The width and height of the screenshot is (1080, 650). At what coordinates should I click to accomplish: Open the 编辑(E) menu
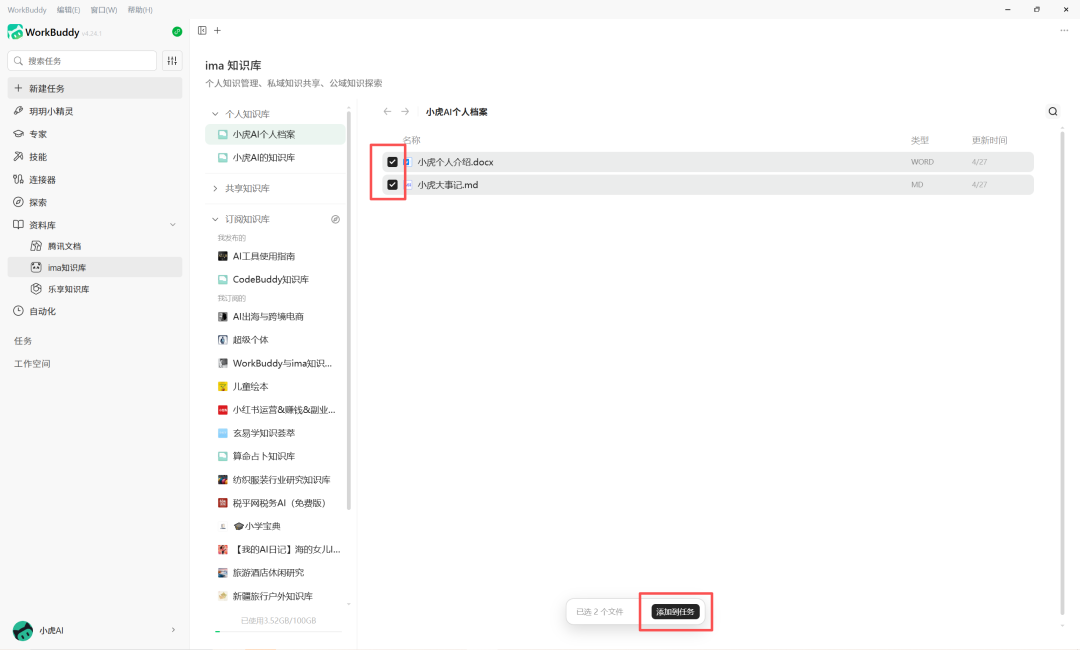(68, 10)
